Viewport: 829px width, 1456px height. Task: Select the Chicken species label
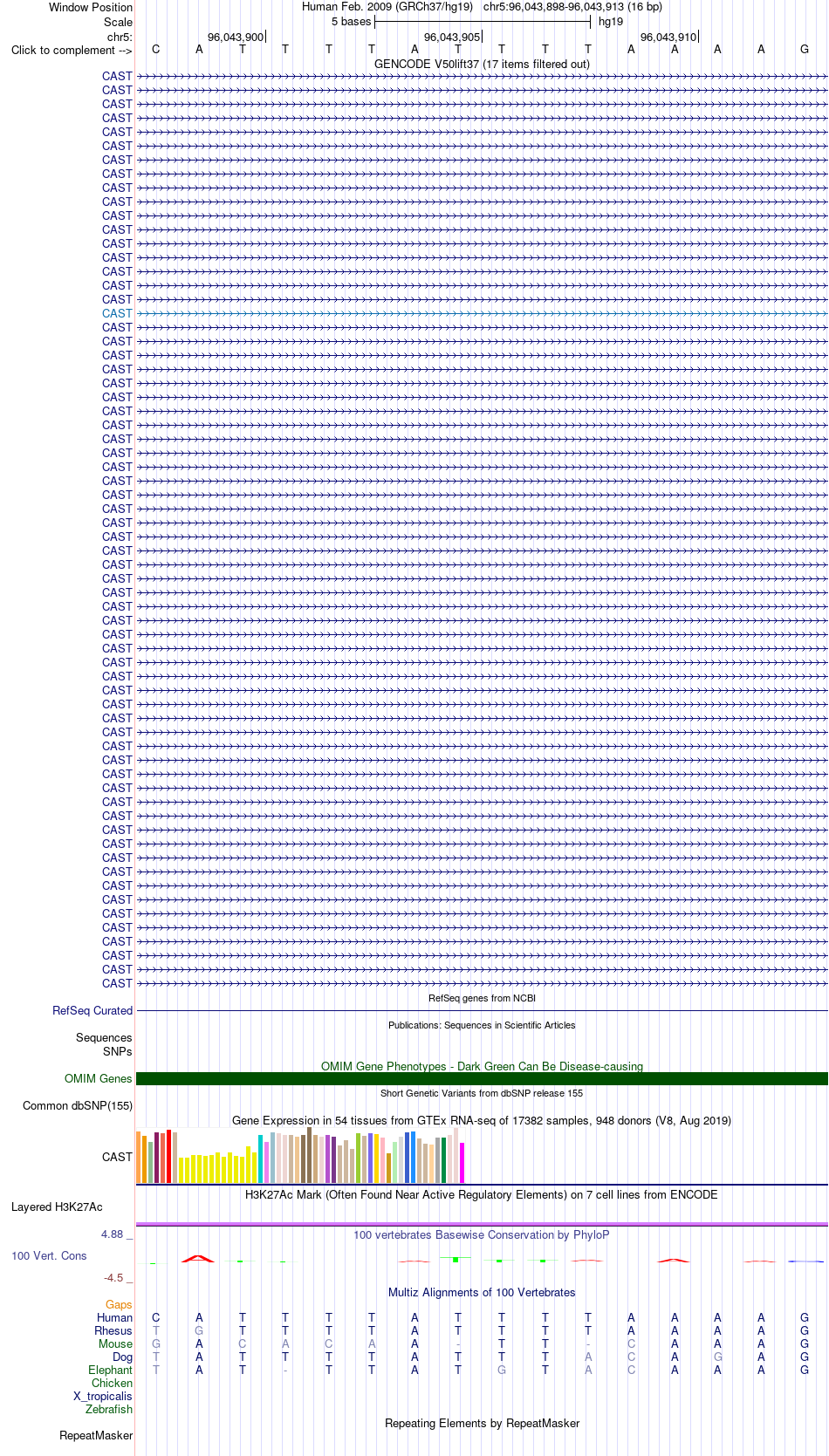[x=112, y=1383]
